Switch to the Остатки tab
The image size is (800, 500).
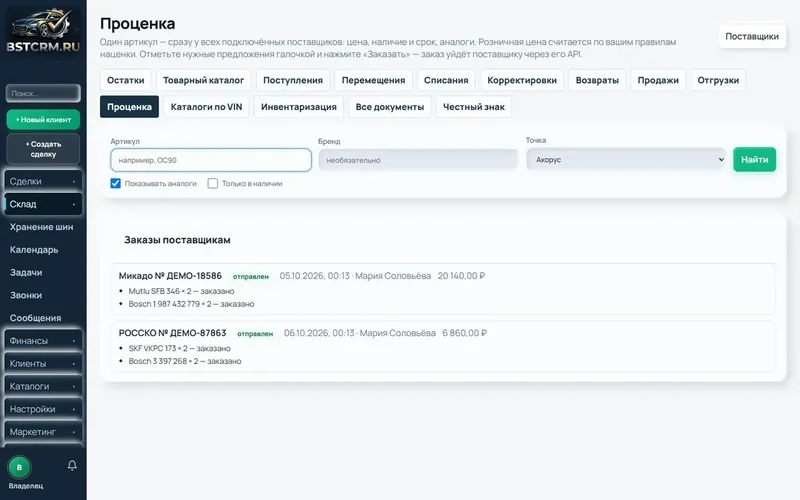[x=126, y=80]
